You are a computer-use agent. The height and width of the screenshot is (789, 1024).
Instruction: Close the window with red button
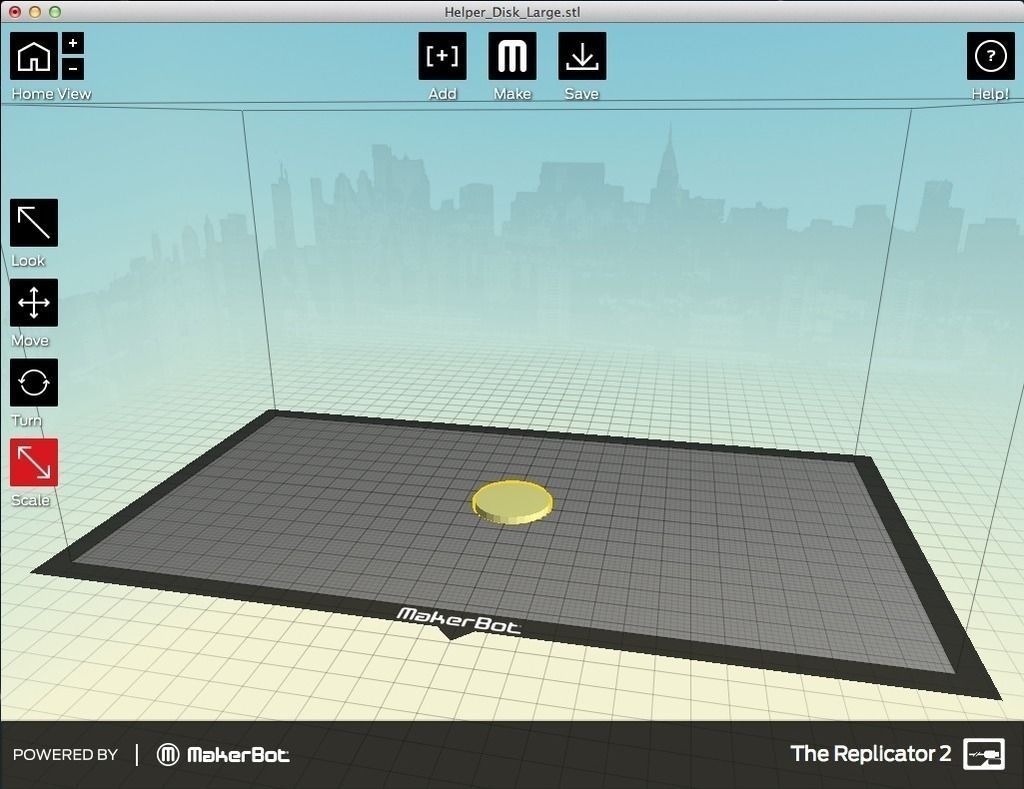pos(15,12)
